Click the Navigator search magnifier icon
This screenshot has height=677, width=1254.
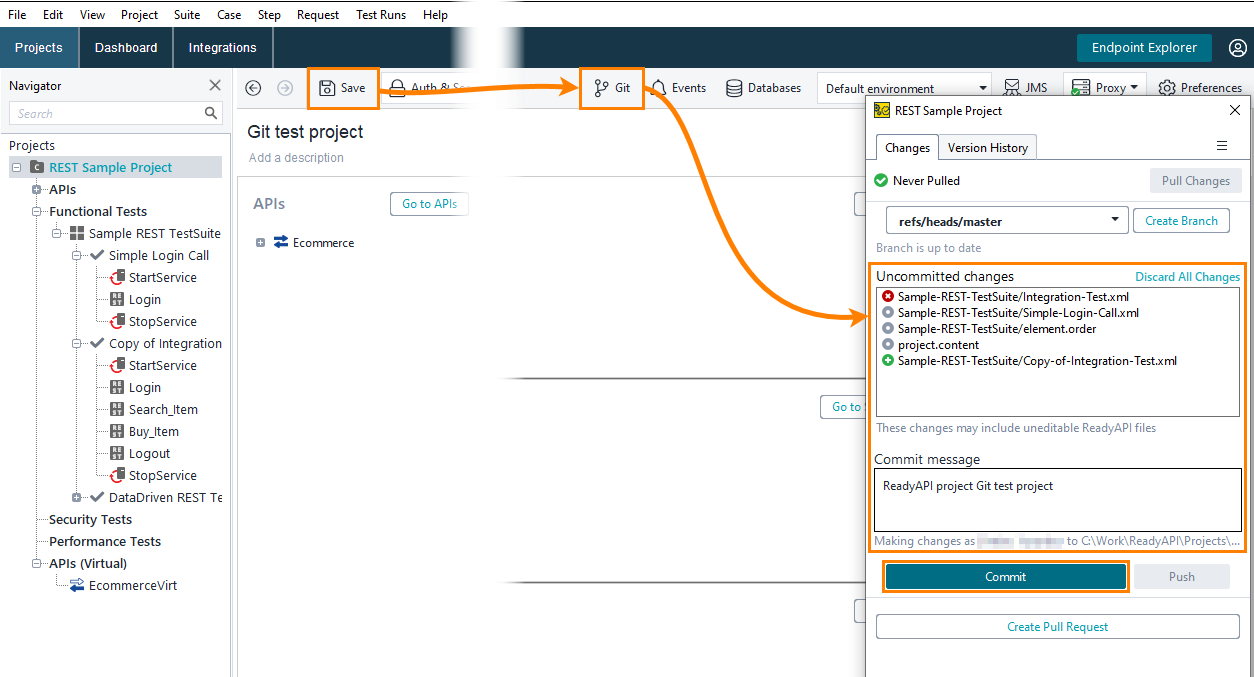click(x=211, y=113)
